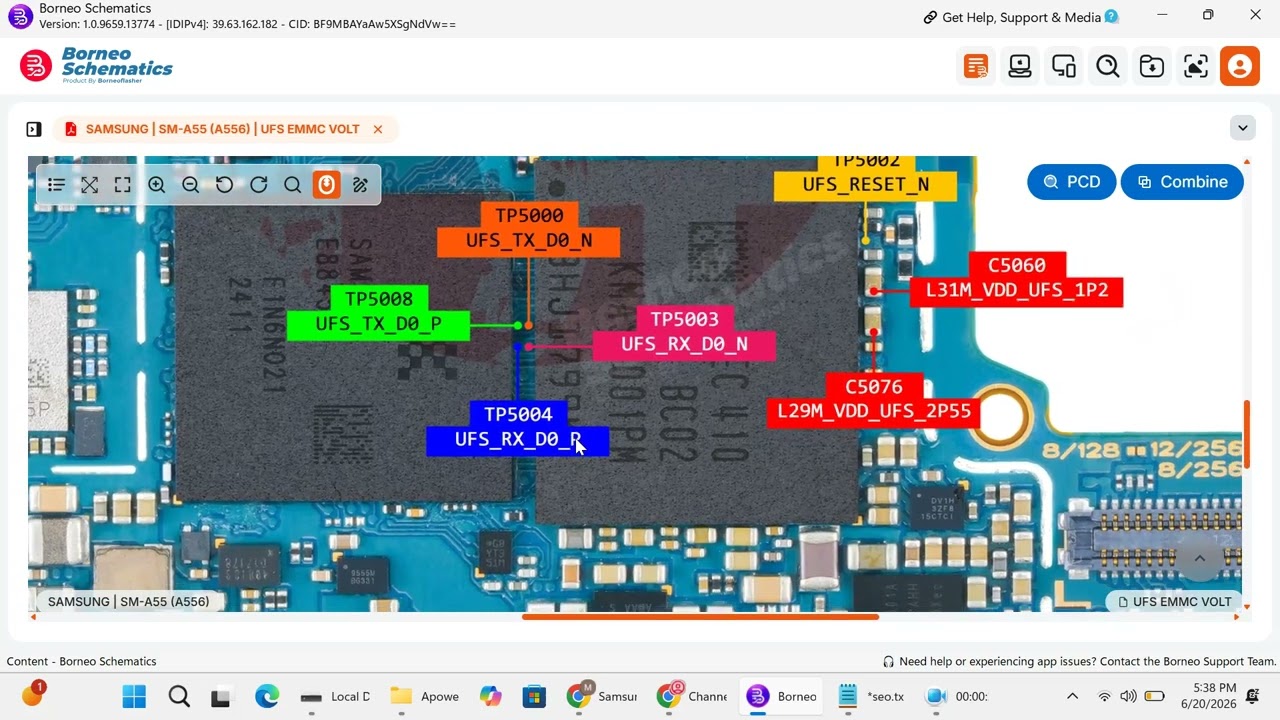Screen dimensions: 1280x720
Task: Select the pencil draw annotation tool
Action: click(360, 185)
